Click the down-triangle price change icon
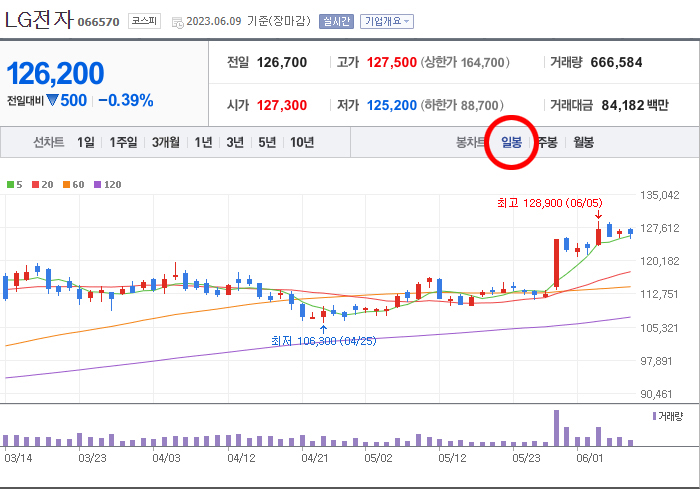The height and width of the screenshot is (489, 700). point(52,100)
